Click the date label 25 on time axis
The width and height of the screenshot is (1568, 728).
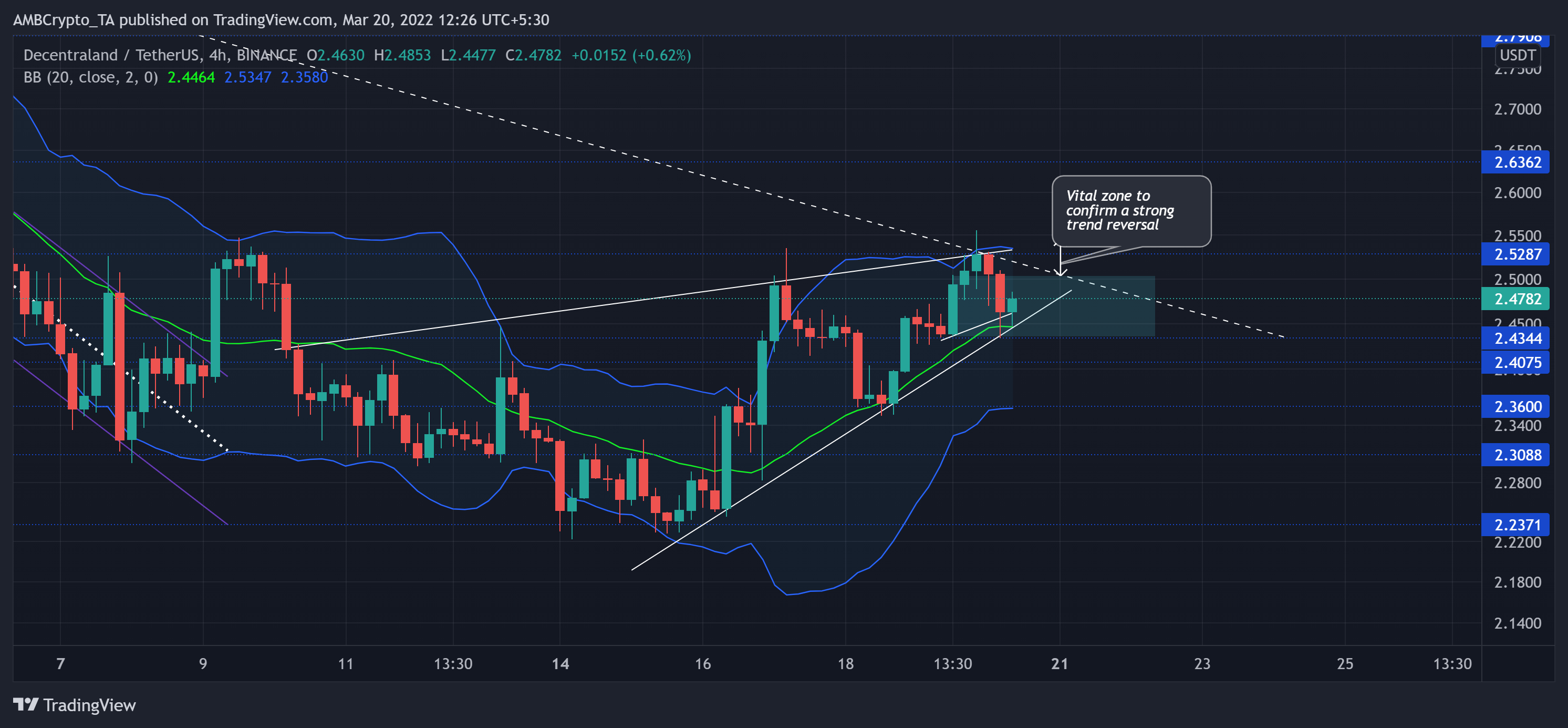click(1345, 663)
